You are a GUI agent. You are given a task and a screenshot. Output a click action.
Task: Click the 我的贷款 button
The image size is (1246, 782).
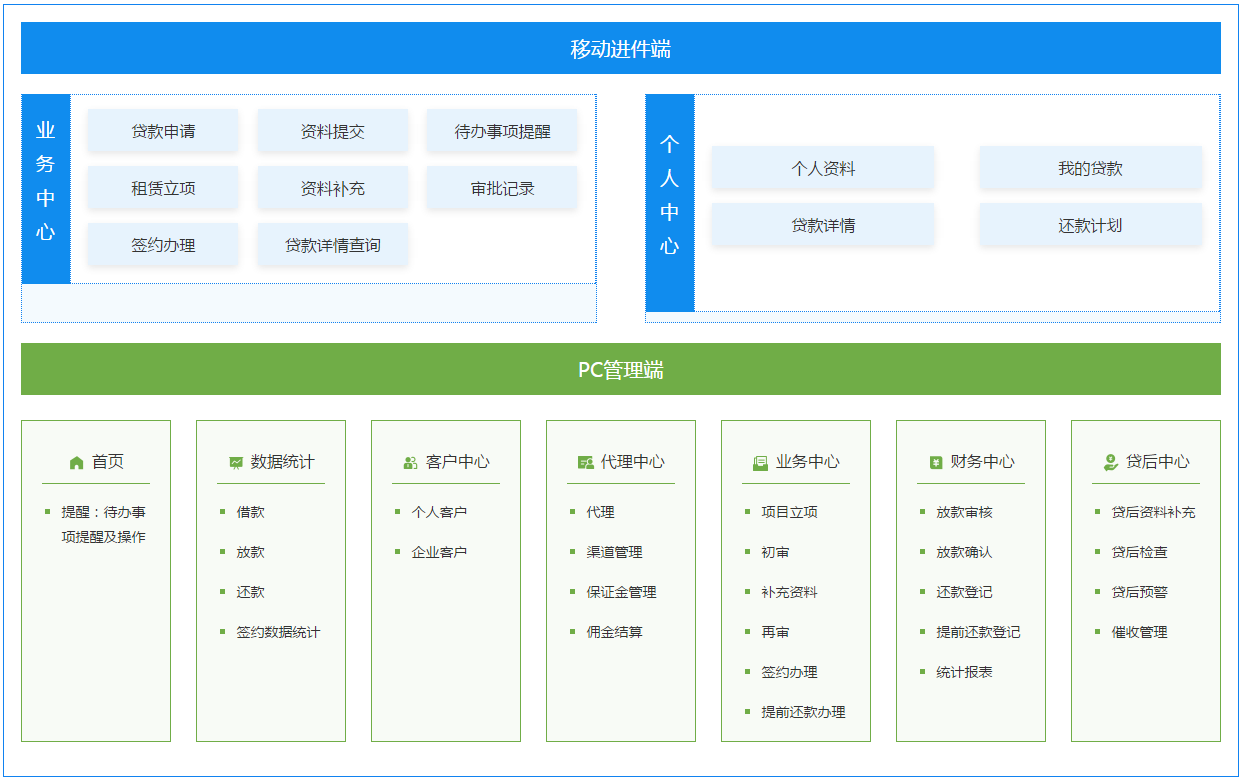(1090, 168)
